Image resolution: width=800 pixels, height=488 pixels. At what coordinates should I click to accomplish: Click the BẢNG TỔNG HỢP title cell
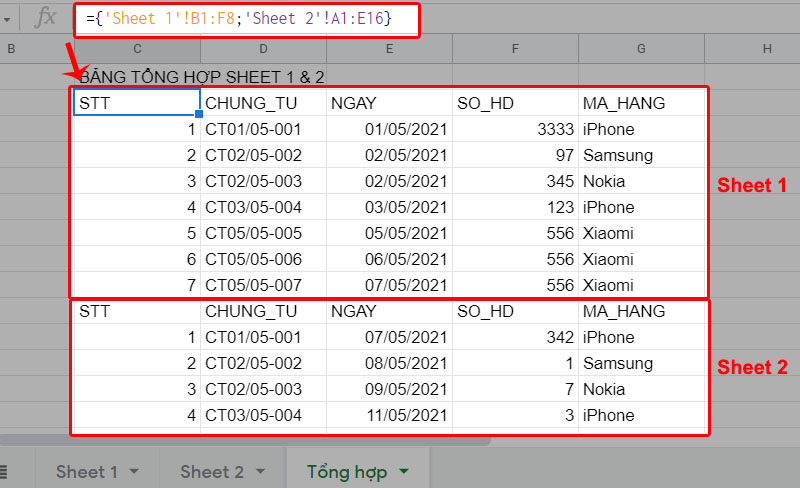(201, 77)
